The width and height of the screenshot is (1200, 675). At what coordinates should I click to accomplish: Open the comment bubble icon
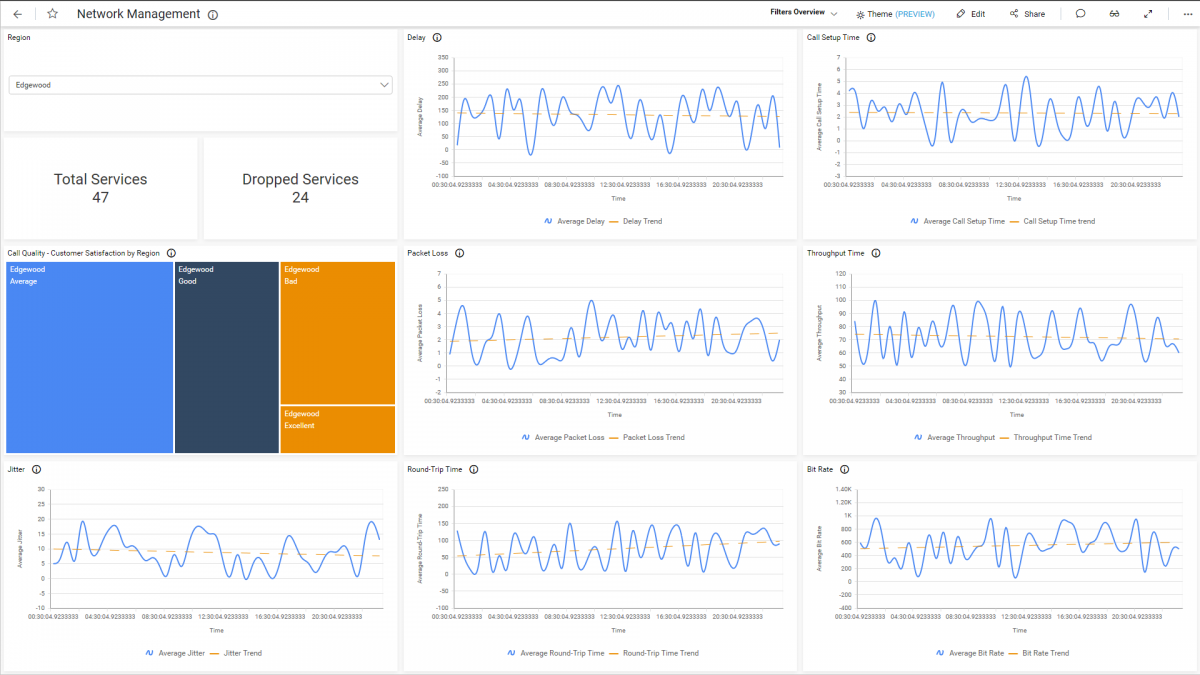(x=1082, y=13)
